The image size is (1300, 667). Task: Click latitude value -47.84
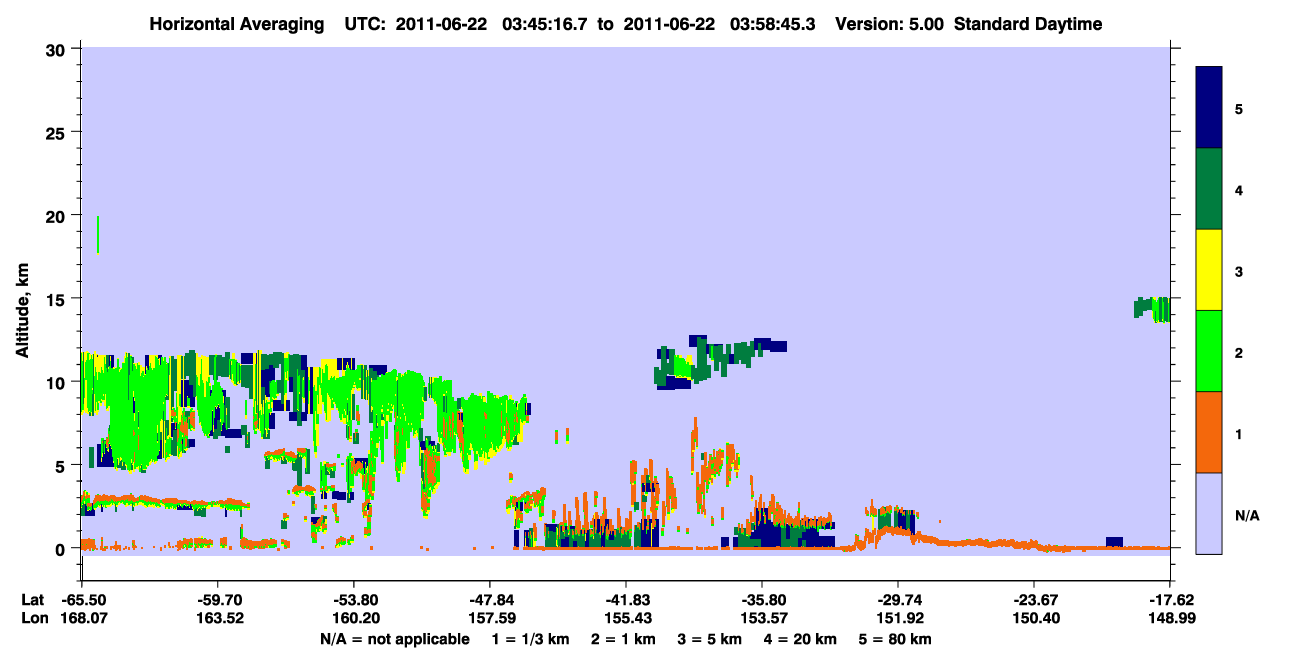[x=489, y=600]
